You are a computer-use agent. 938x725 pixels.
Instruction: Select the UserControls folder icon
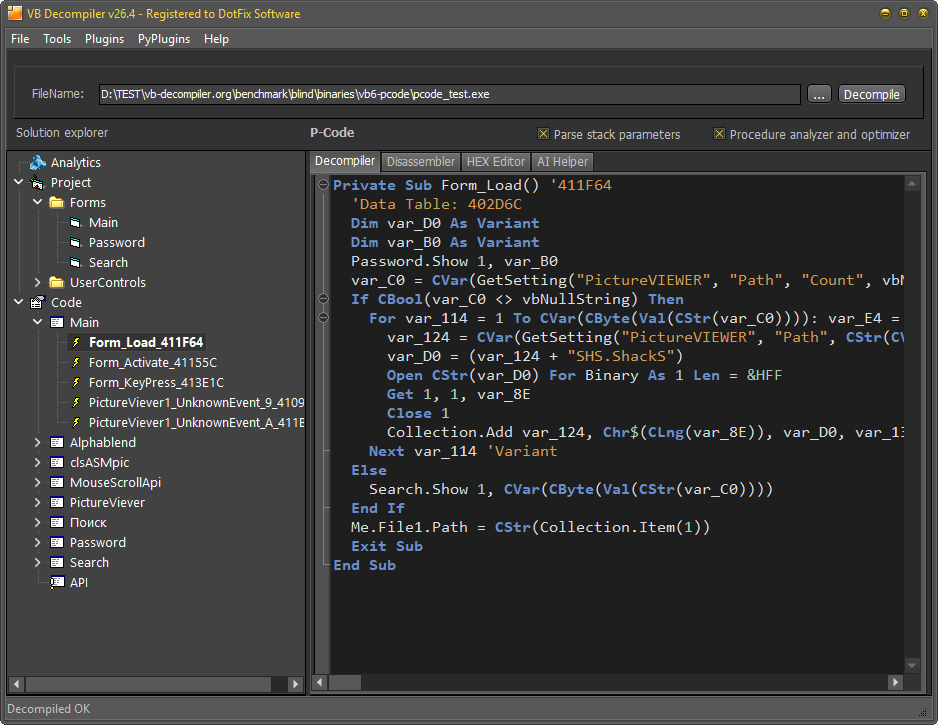(57, 282)
